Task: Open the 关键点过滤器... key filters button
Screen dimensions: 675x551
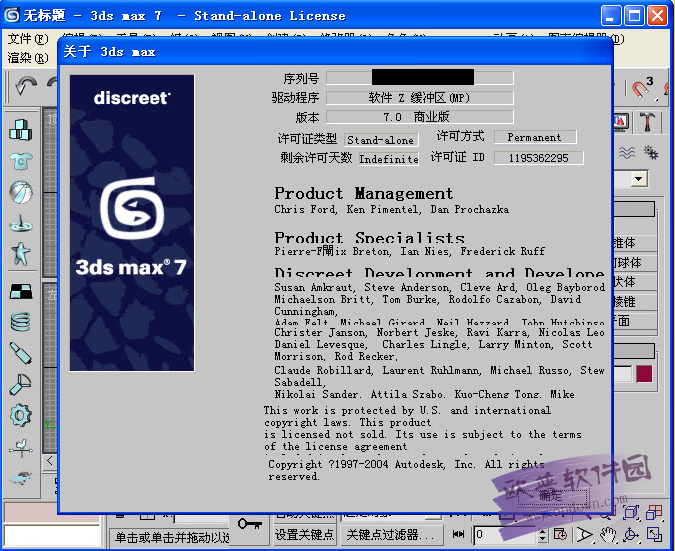Action: tap(391, 535)
